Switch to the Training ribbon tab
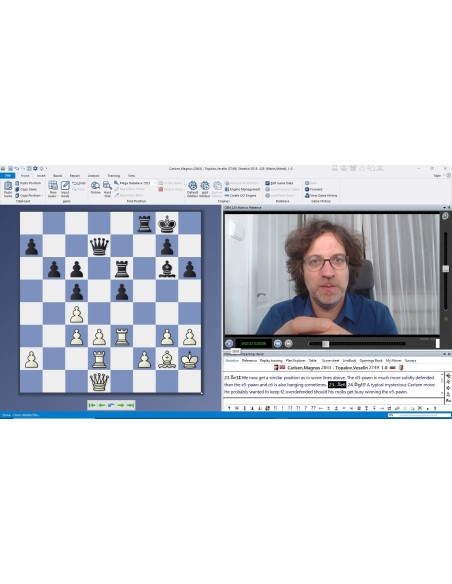The width and height of the screenshot is (452, 584). 114,175
